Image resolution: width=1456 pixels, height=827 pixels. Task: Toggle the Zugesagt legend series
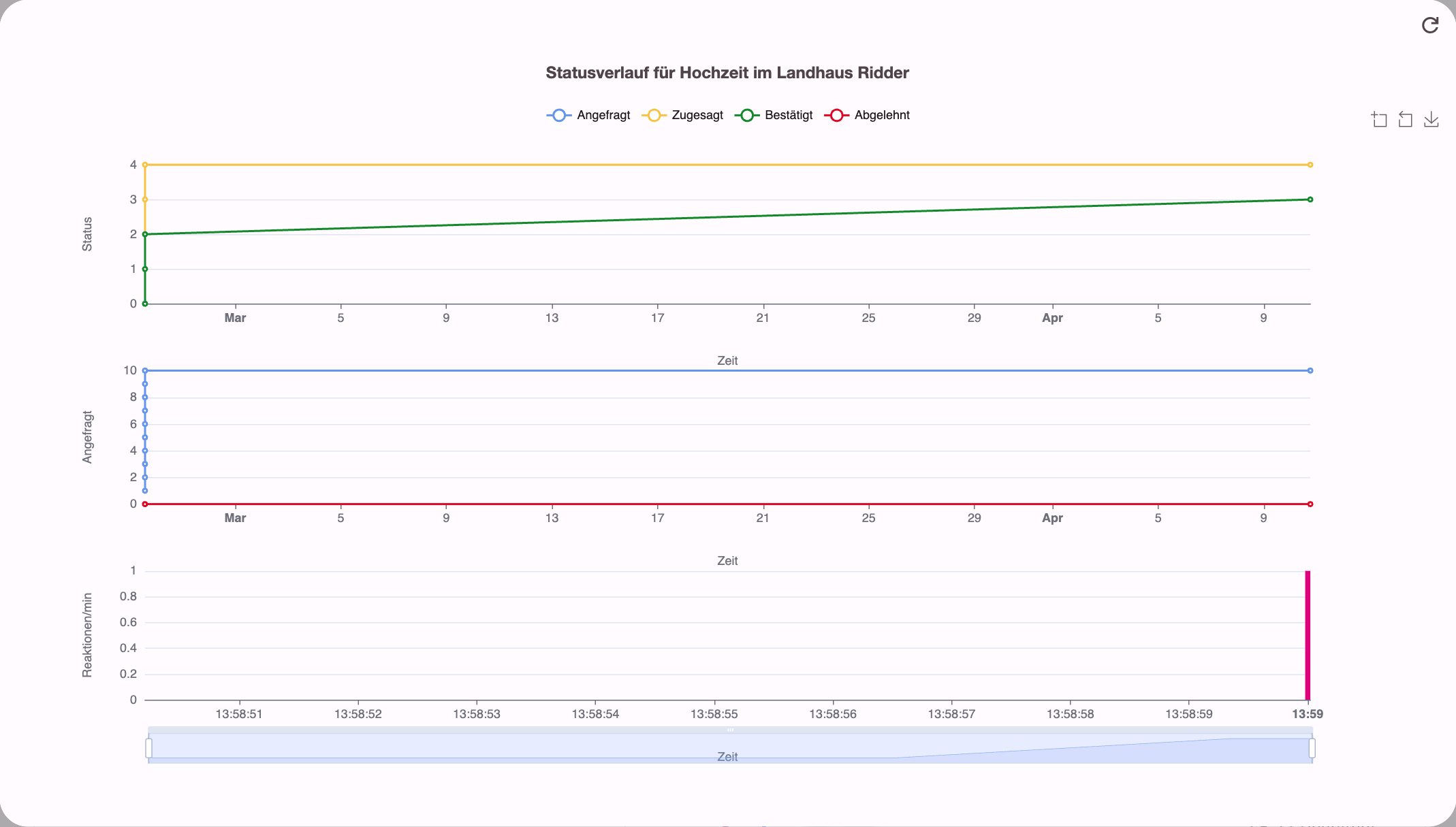682,115
